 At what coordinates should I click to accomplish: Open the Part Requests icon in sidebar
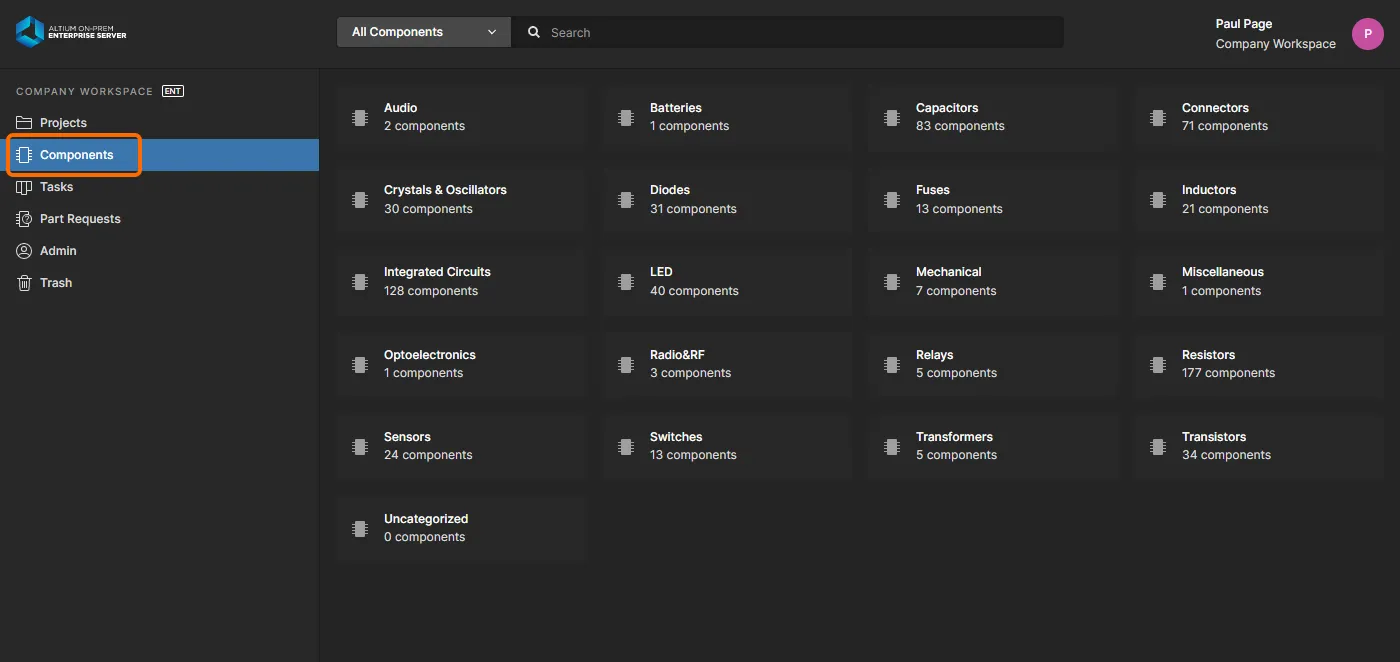pos(24,219)
